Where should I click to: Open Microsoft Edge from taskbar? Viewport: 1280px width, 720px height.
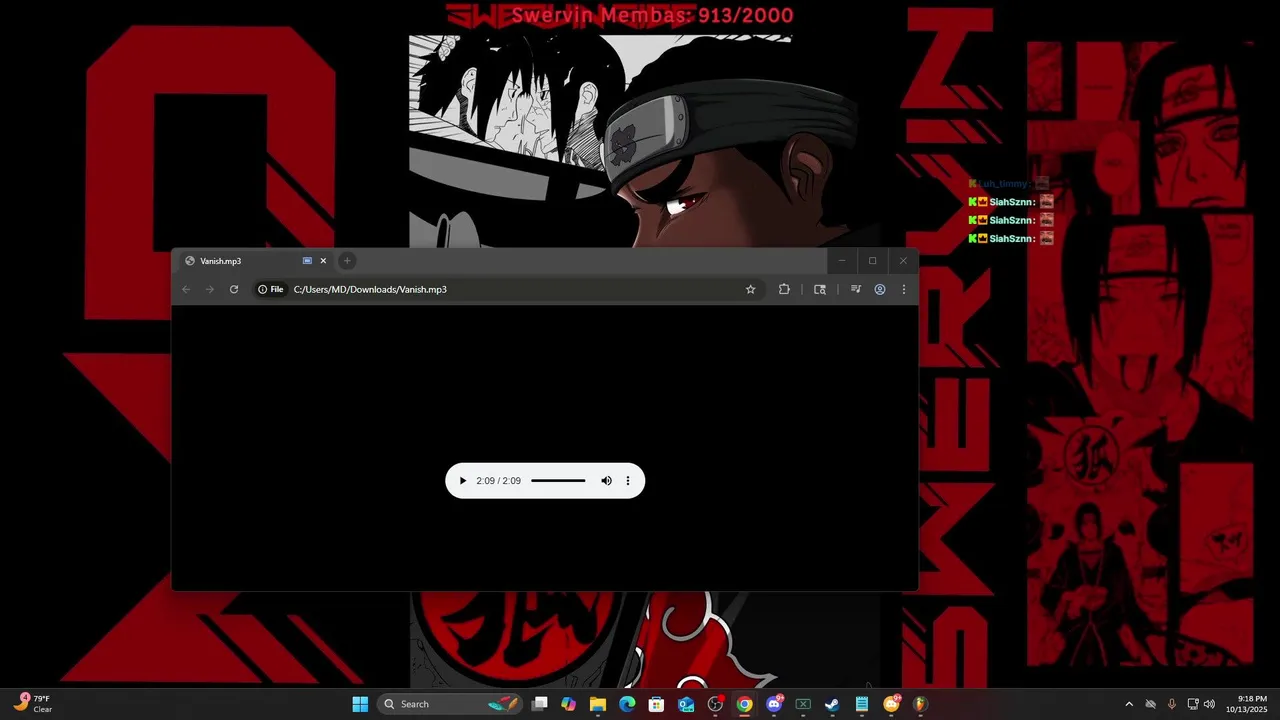pos(627,704)
